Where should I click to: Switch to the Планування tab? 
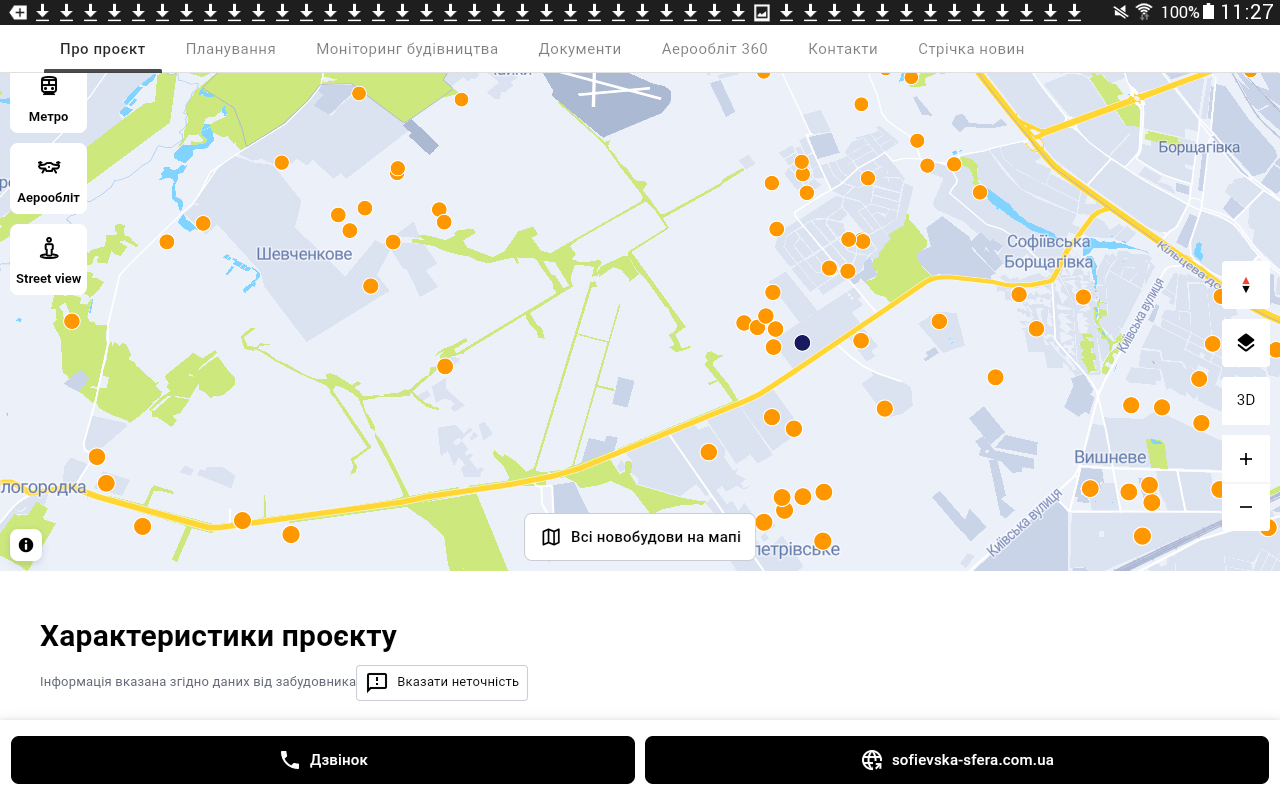tap(230, 49)
